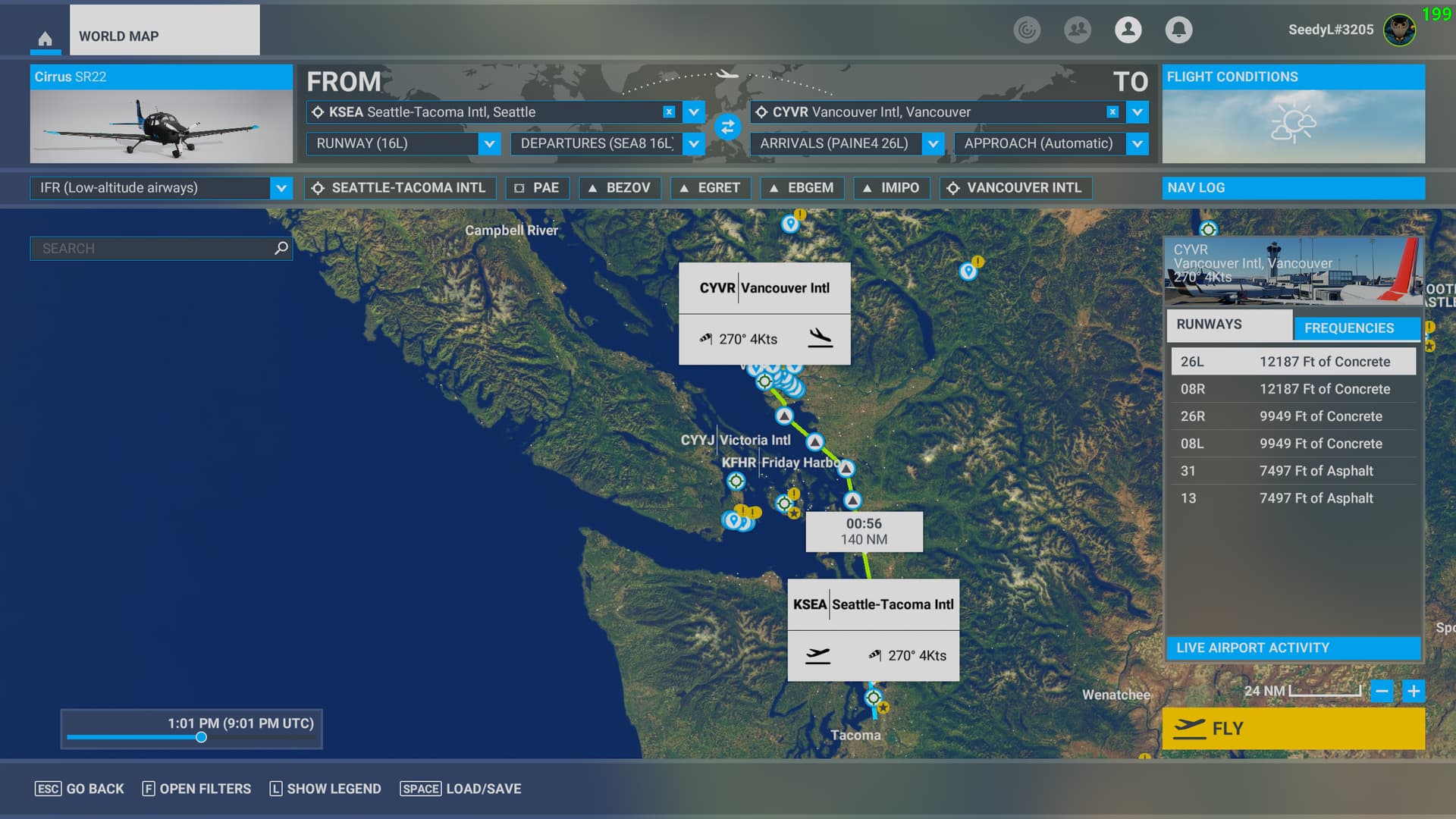Open the profile person icon
Image resolution: width=1456 pixels, height=819 pixels.
click(x=1128, y=30)
